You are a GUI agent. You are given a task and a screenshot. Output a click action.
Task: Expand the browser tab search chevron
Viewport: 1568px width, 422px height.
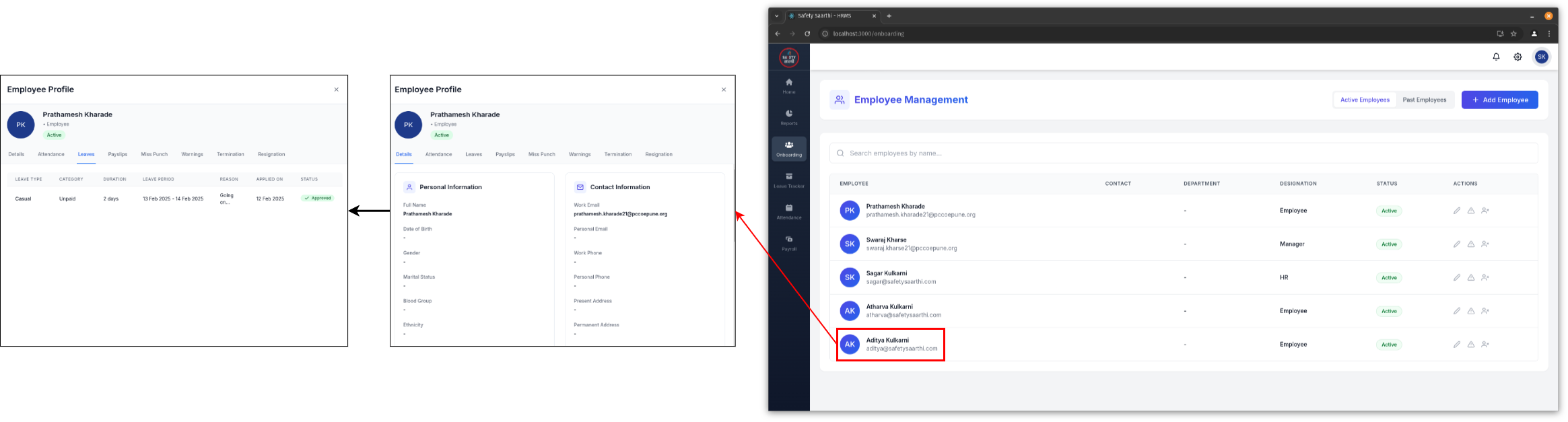[x=776, y=16]
